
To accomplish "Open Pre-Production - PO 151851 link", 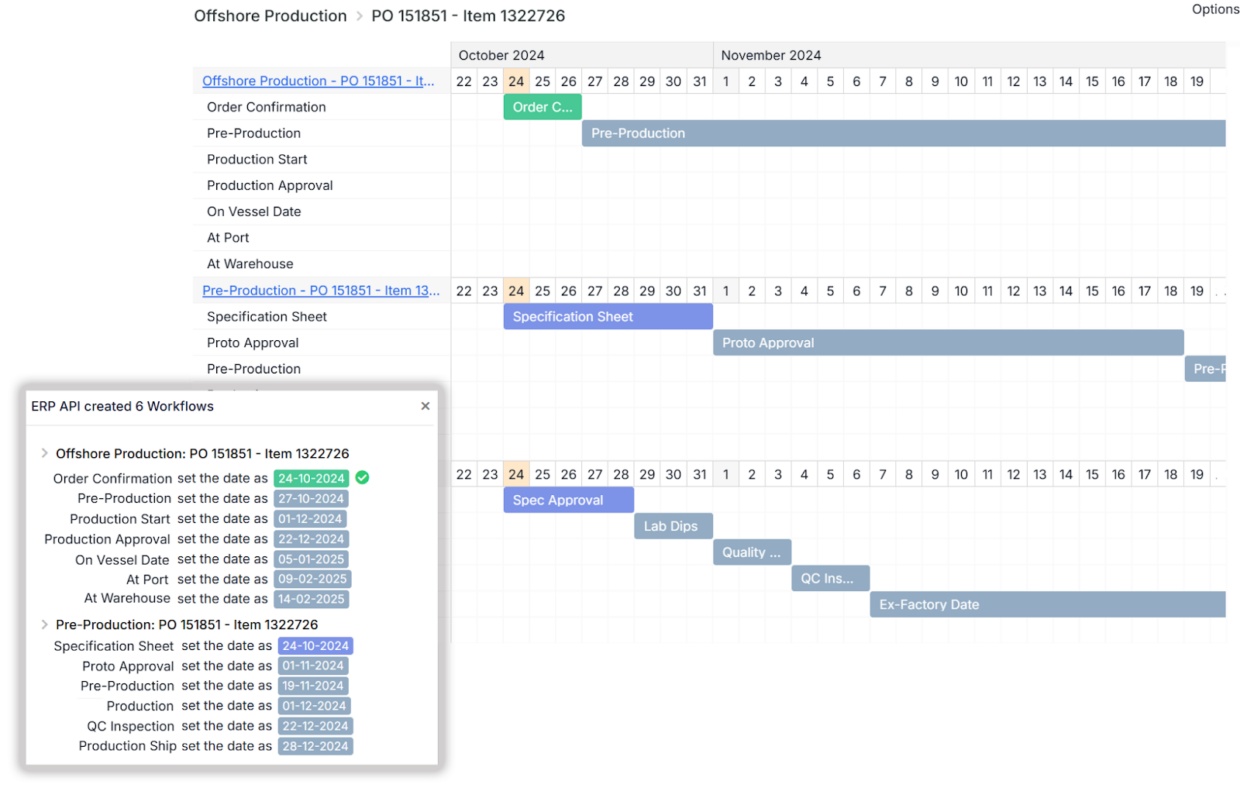I will (x=321, y=291).
